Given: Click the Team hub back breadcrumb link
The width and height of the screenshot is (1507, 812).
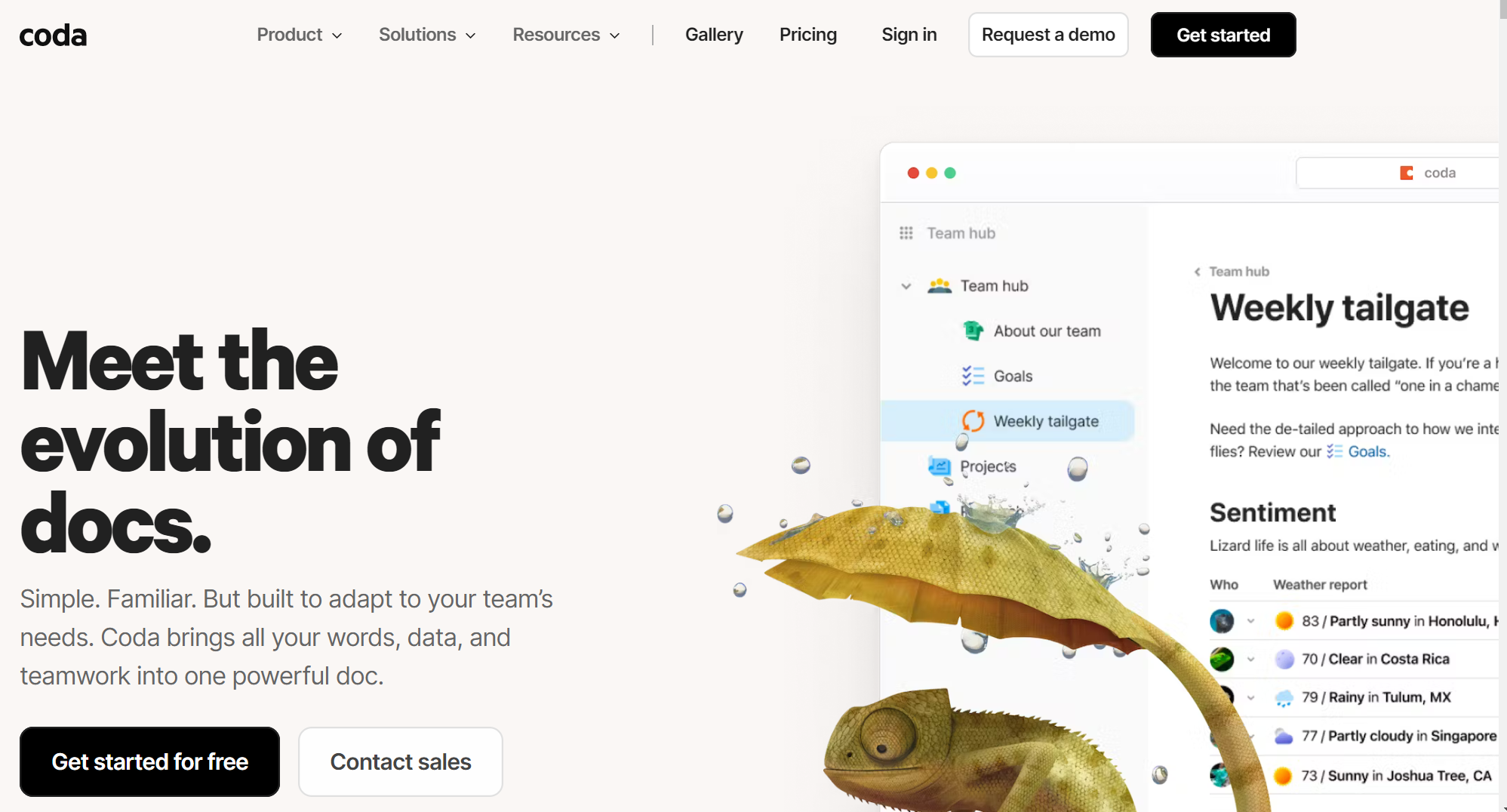Looking at the screenshot, I should pyautogui.click(x=1232, y=272).
